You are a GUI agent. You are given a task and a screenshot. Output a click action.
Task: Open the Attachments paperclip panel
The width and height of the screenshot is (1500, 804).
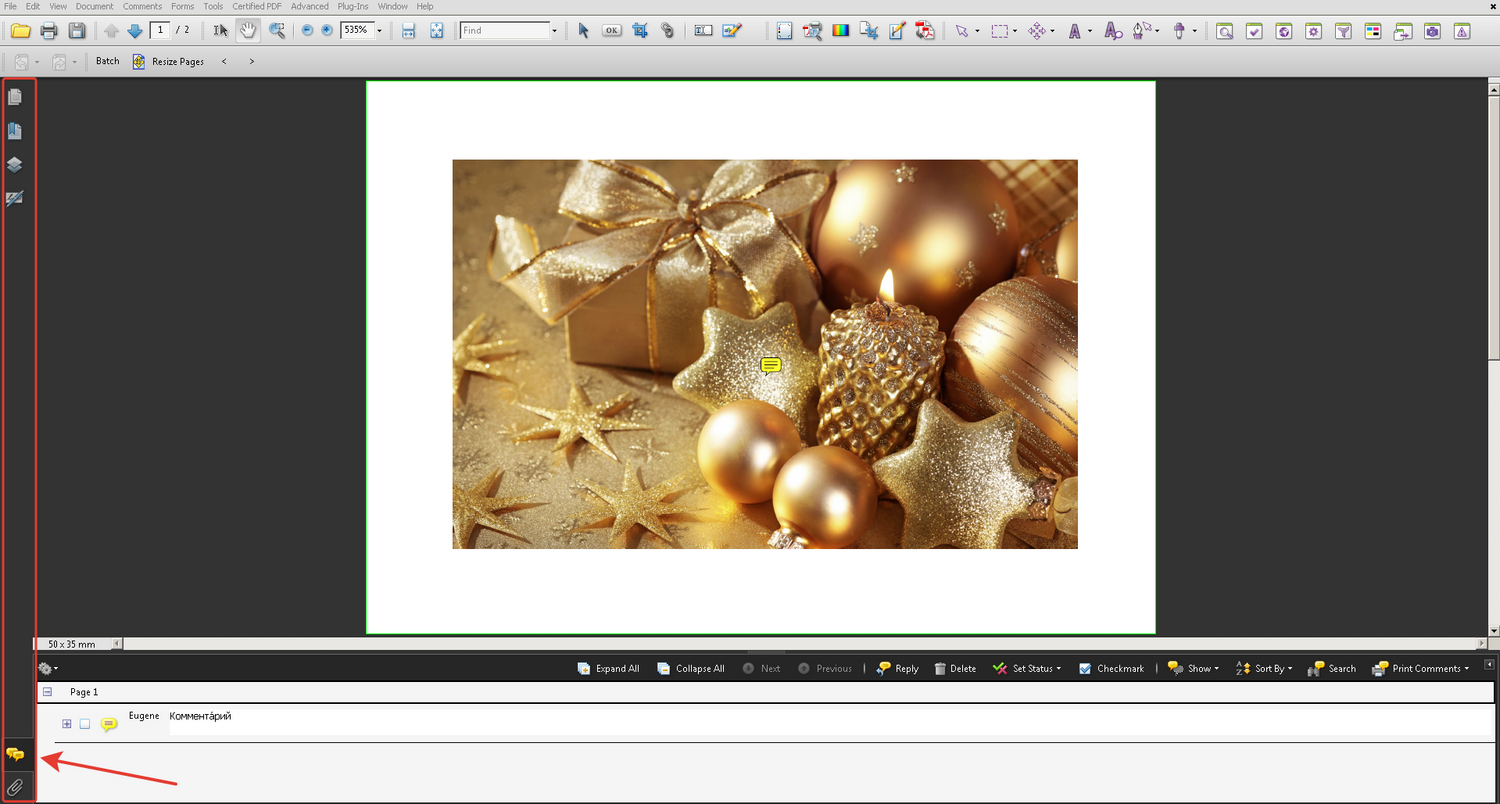click(x=15, y=787)
